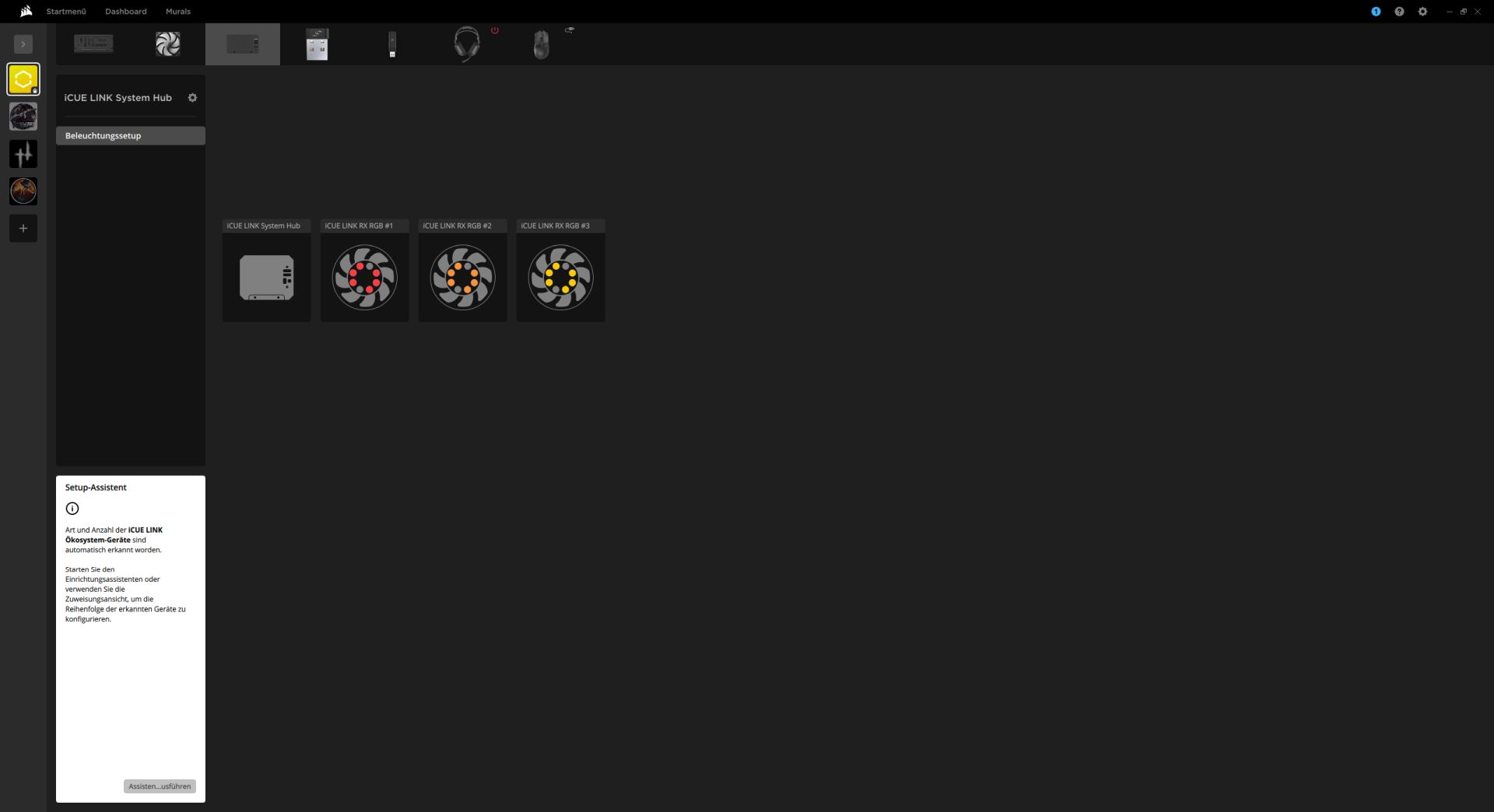
Task: Select iCUE LINK RX RGB #1 fan tile
Action: coord(365,271)
